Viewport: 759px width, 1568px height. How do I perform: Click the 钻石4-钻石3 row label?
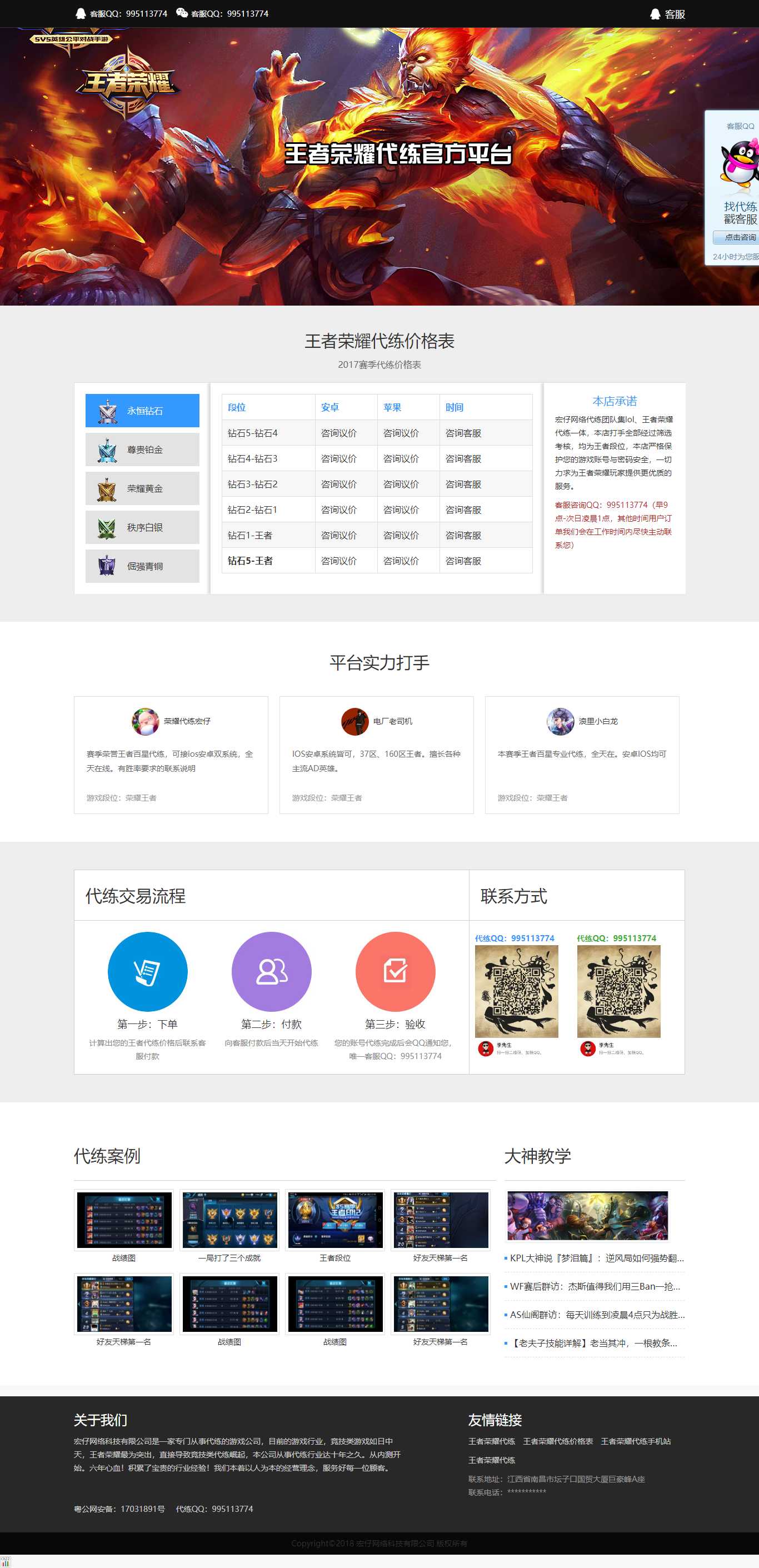[x=253, y=459]
